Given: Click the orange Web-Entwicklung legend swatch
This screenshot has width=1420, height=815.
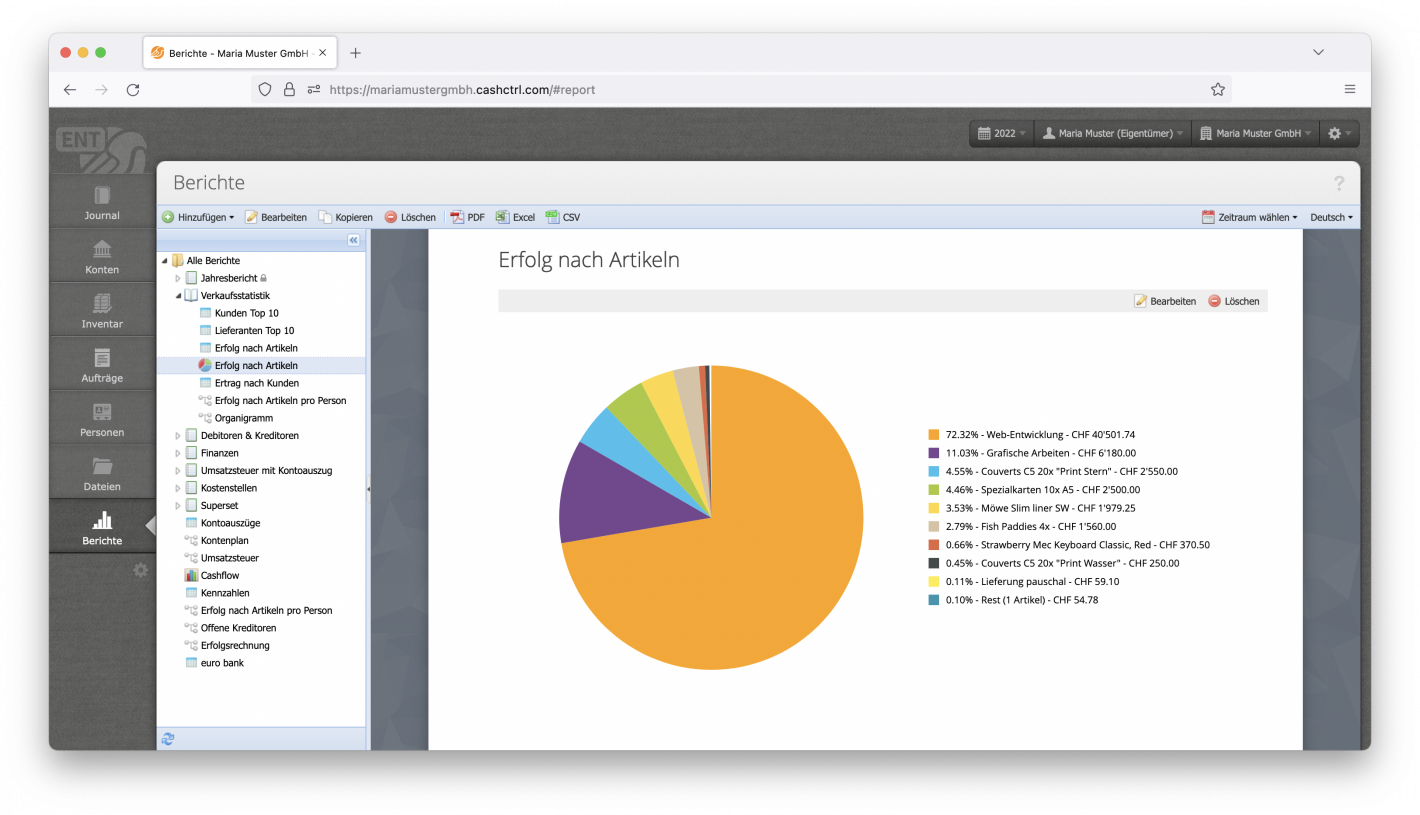Looking at the screenshot, I should 934,435.
